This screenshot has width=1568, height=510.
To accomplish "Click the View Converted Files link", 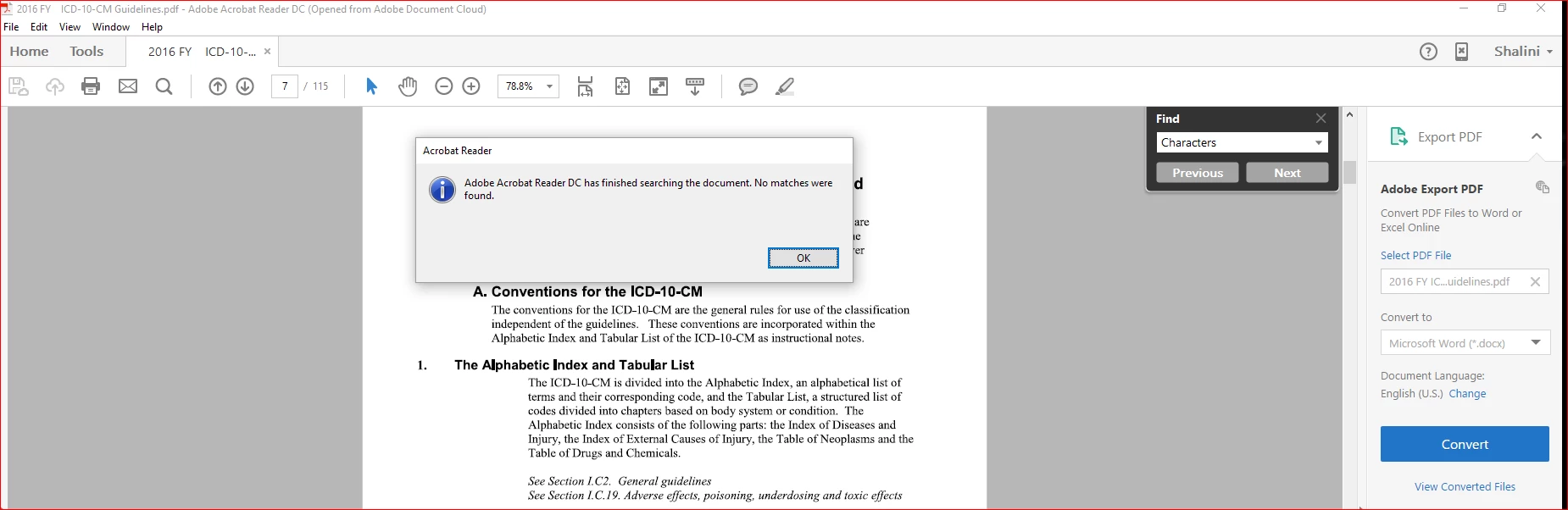I will (x=1465, y=486).
